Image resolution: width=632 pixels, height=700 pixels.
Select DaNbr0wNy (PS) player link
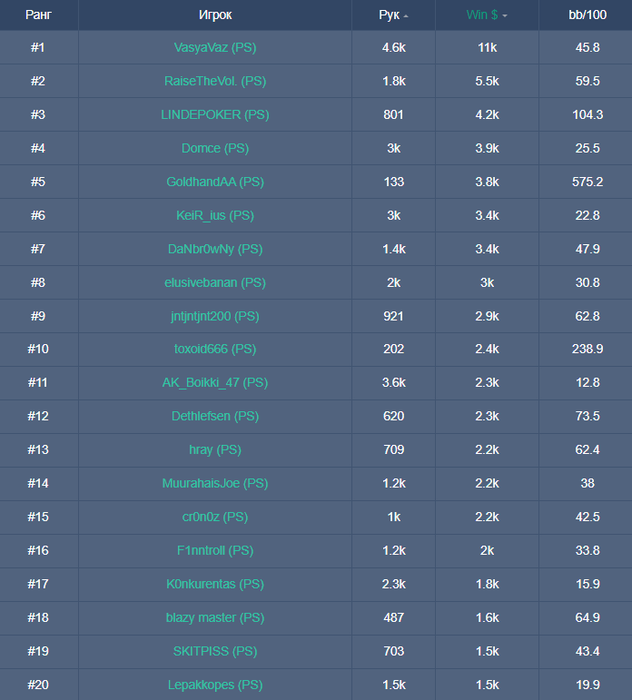[215, 249]
